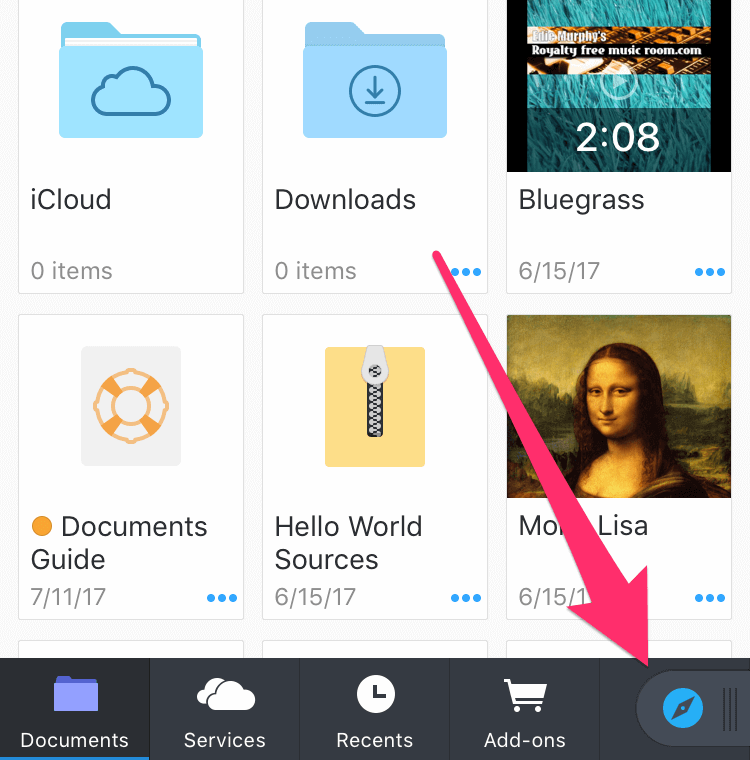Viewport: 750px width, 760px height.
Task: Open more options for Documents Guide
Action: point(222,598)
